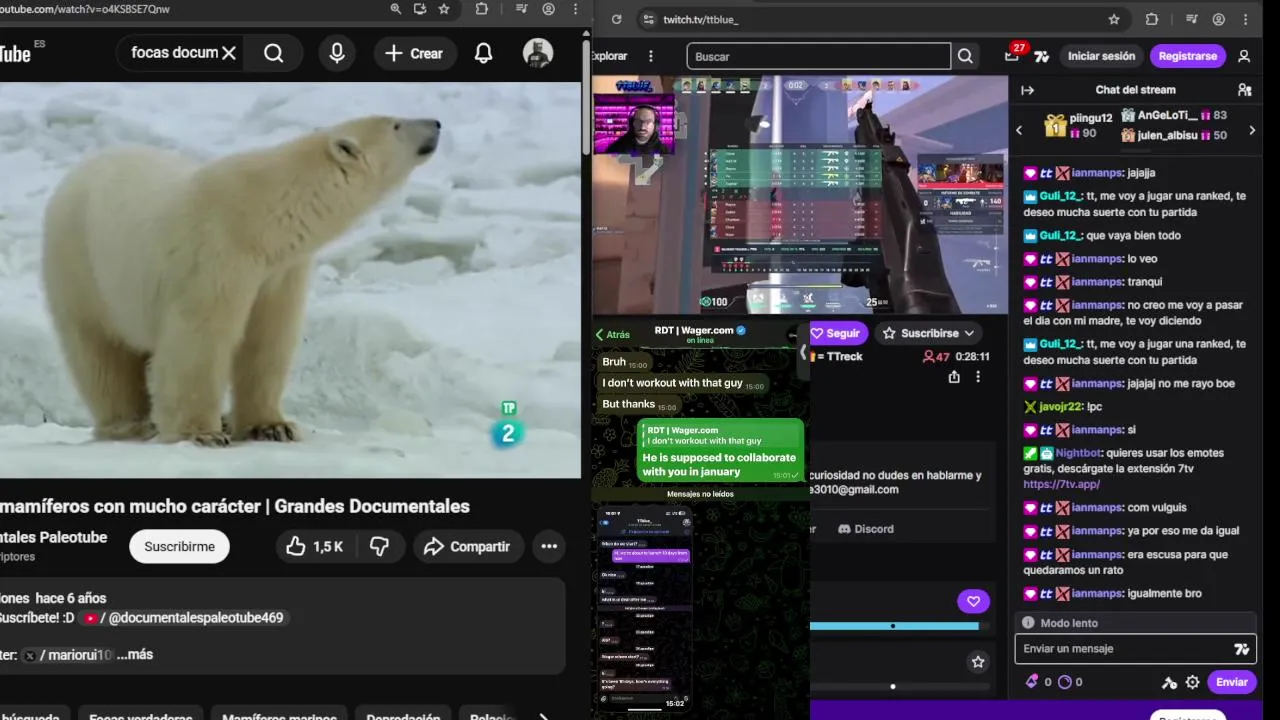Image resolution: width=1280 pixels, height=720 pixels.
Task: Clear the YouTube search box text
Action: (x=229, y=53)
